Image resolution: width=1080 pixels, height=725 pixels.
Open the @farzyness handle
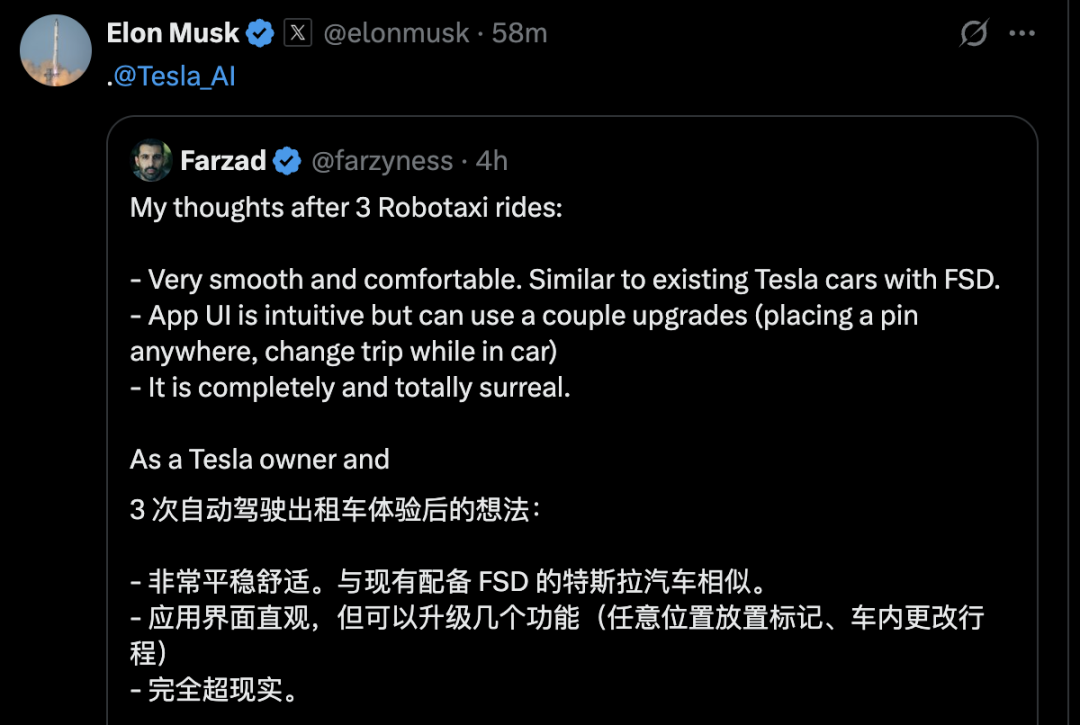click(382, 161)
